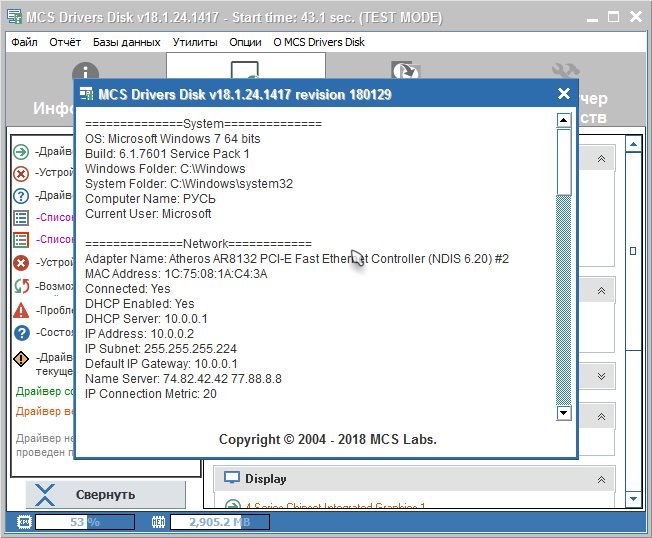Click the solid red X circle icon
The height and width of the screenshot is (538, 652).
pos(21,263)
